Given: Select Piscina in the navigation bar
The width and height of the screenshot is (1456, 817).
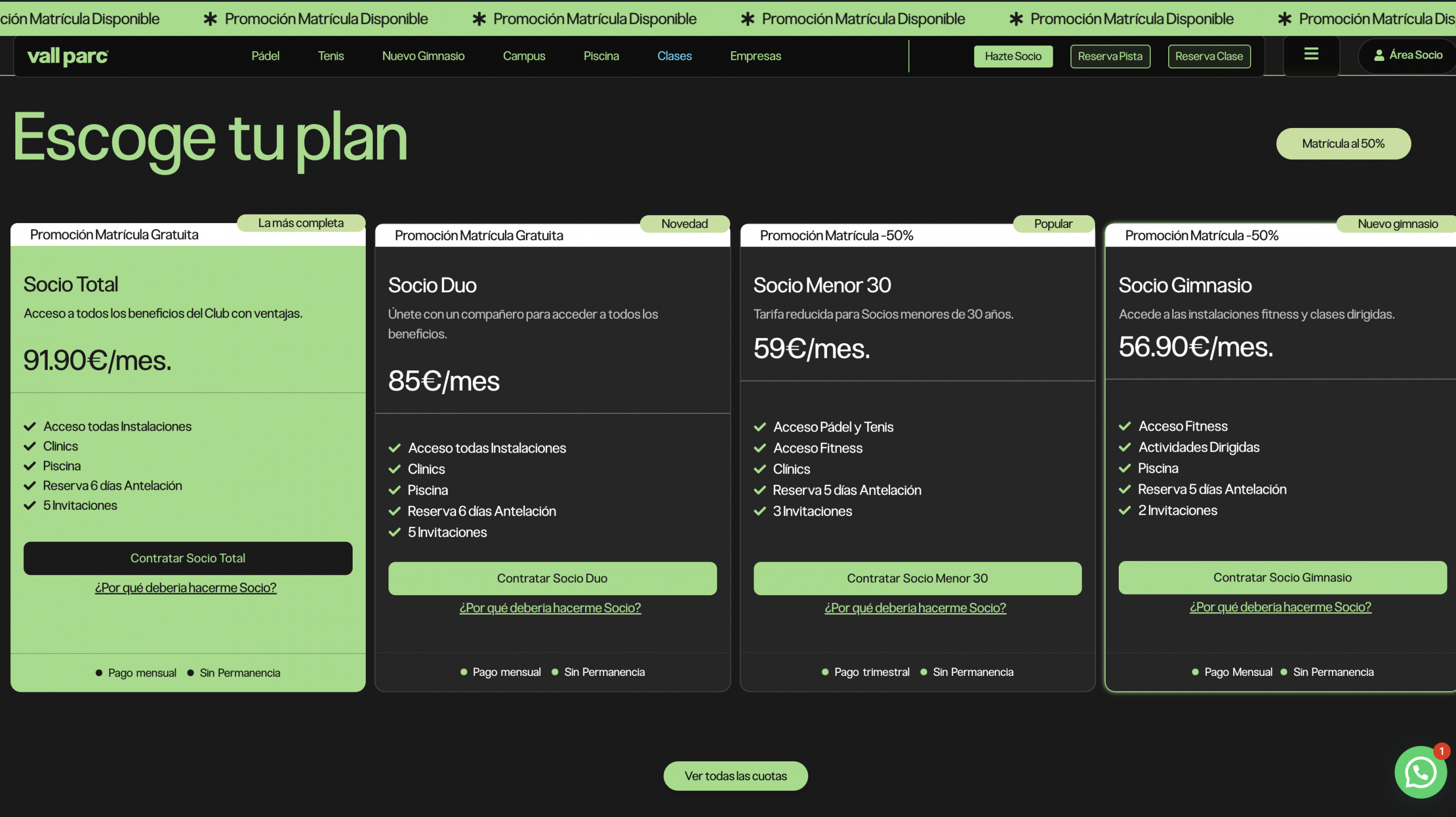Looking at the screenshot, I should click(601, 56).
